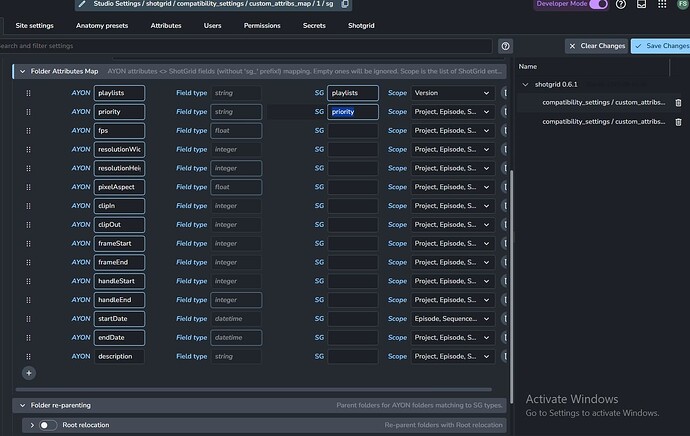Open the Permissions tab

[262, 26]
